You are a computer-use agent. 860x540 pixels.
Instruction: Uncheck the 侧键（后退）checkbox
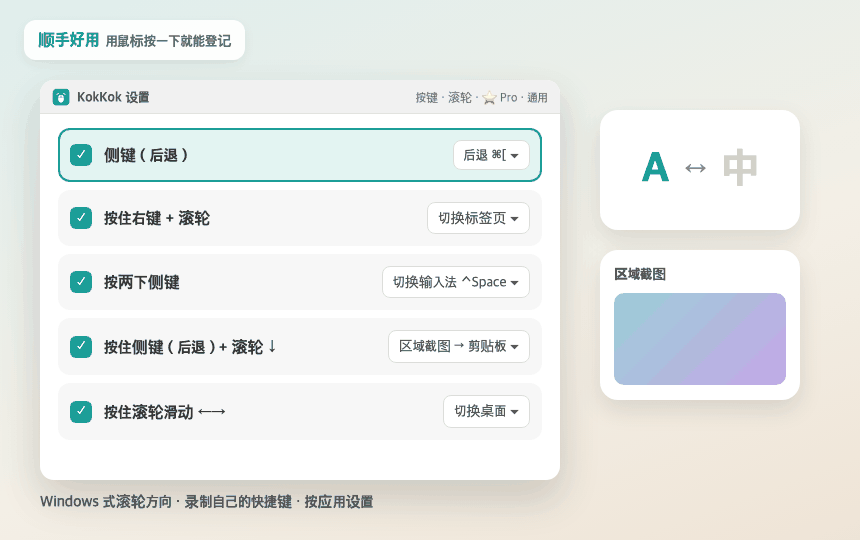coord(81,155)
